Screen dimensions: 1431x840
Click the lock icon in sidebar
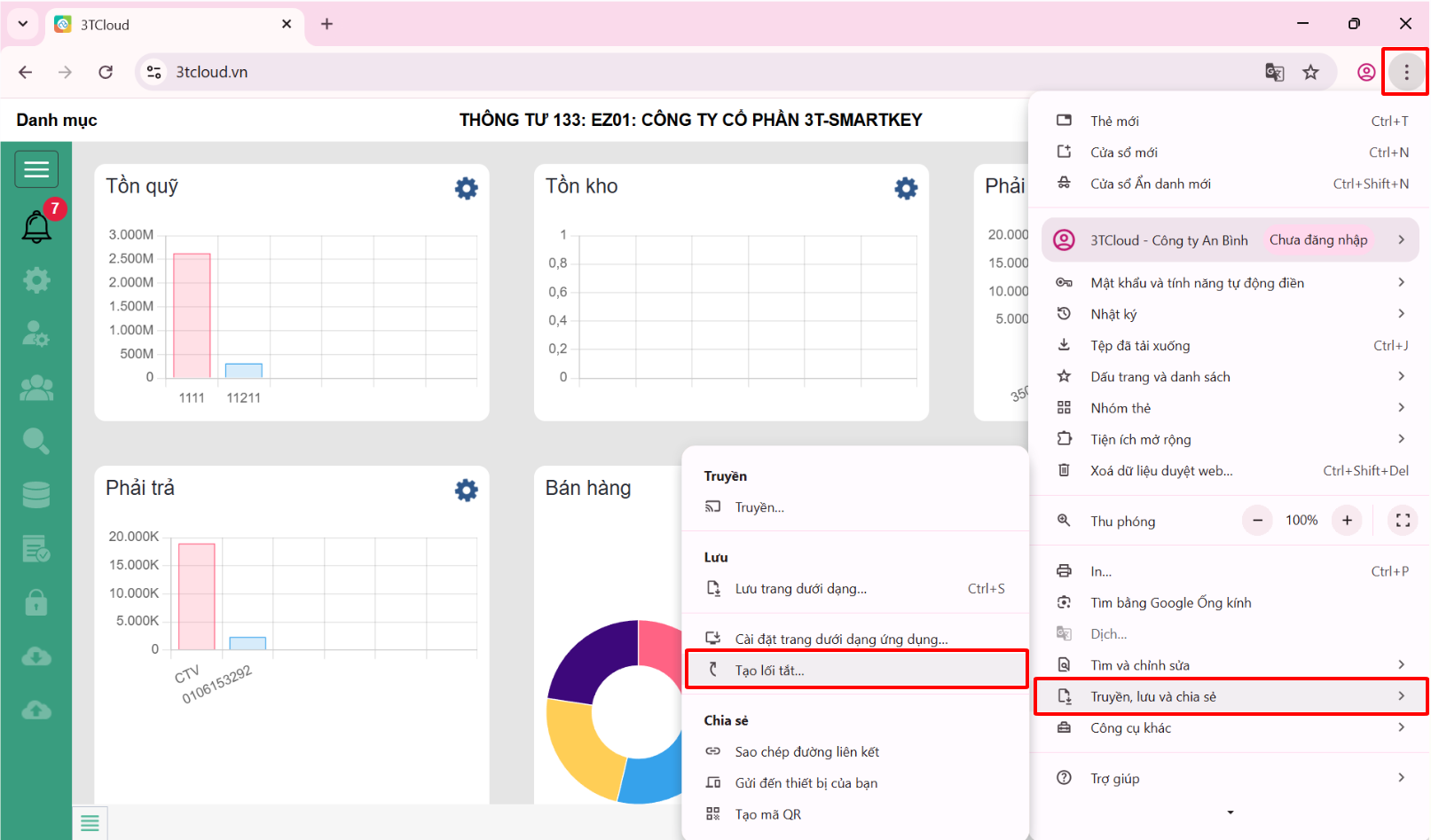tap(36, 603)
